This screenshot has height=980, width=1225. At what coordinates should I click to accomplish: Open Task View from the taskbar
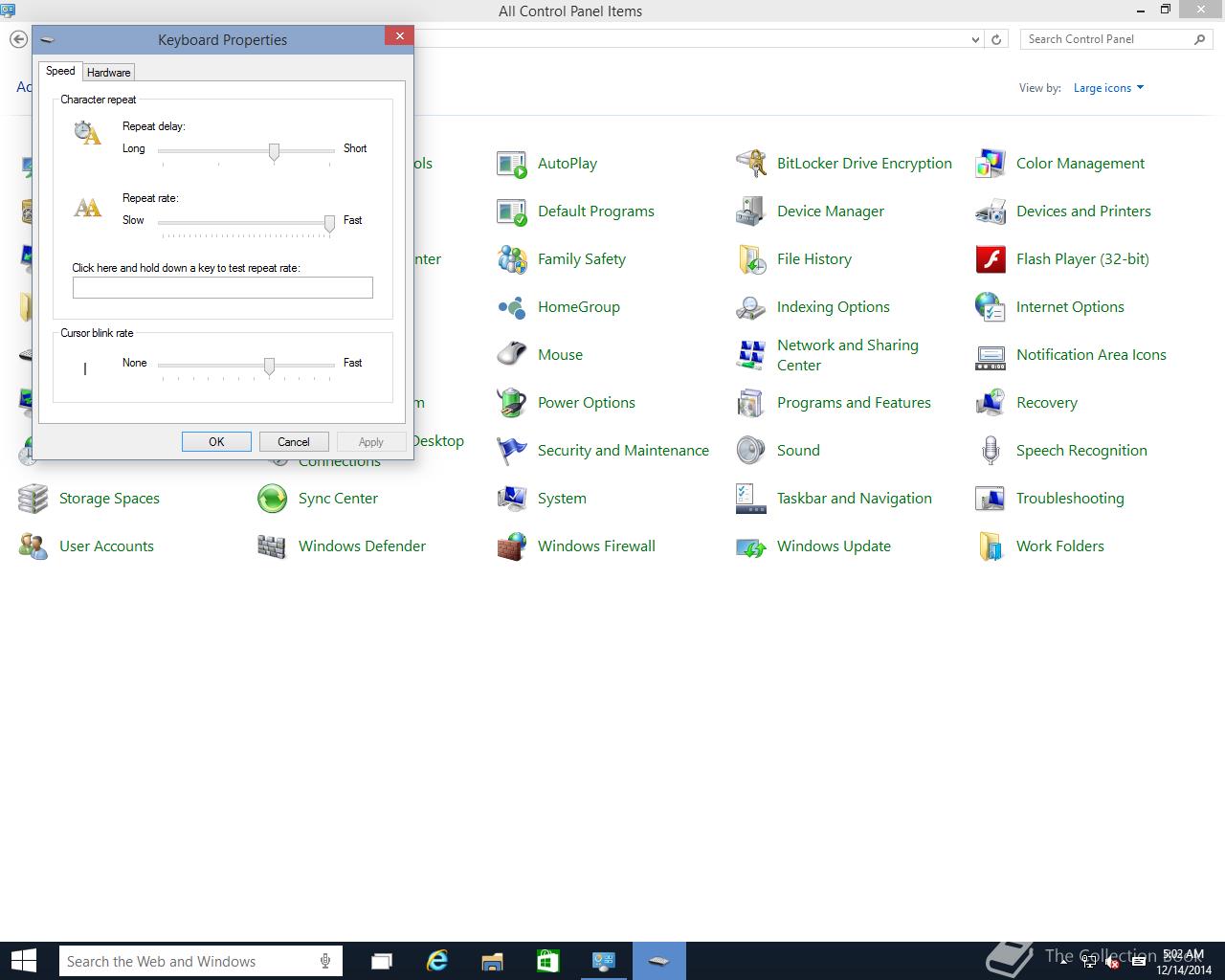[382, 961]
